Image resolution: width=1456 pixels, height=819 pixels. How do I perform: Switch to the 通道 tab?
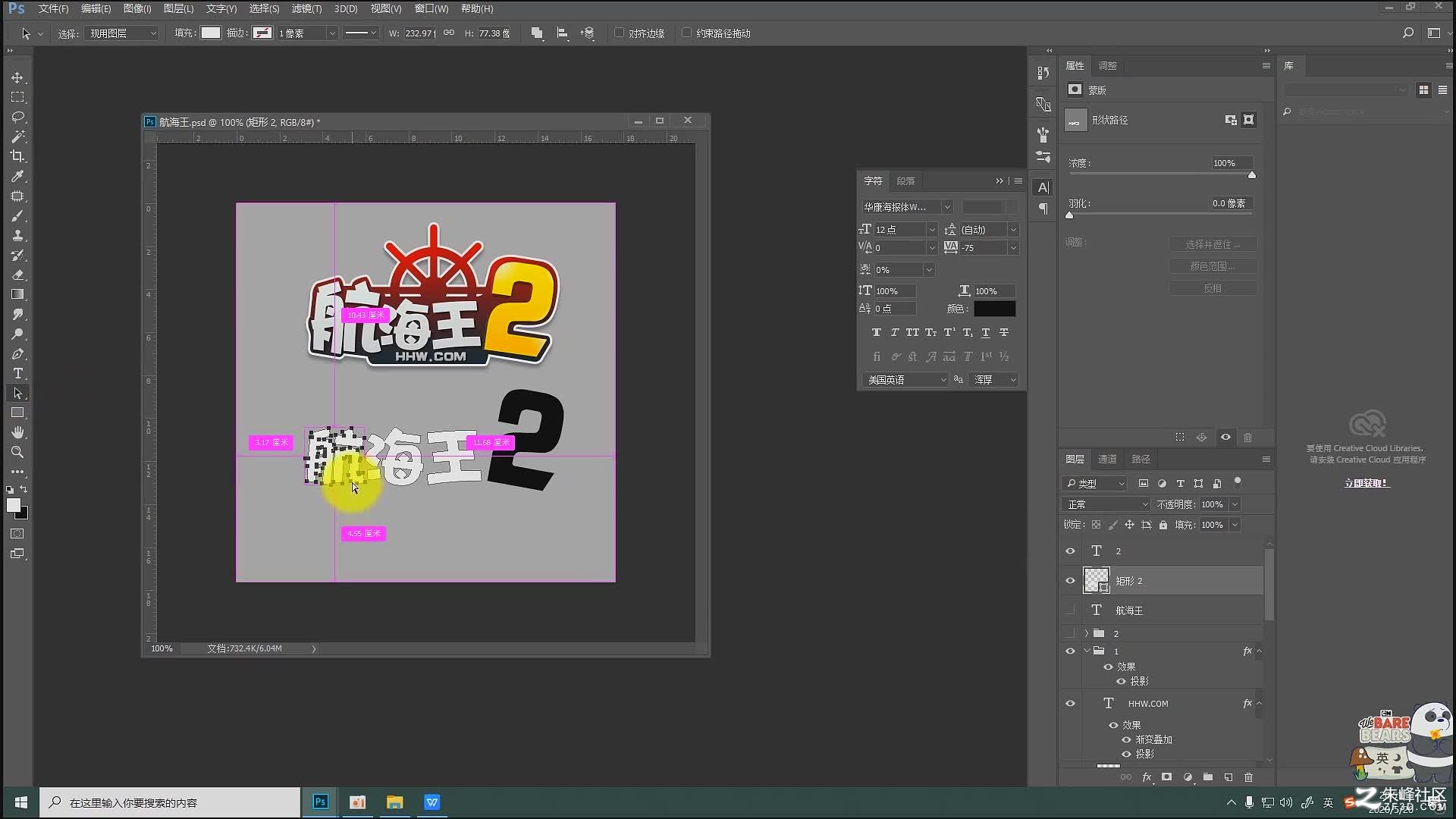[1107, 460]
